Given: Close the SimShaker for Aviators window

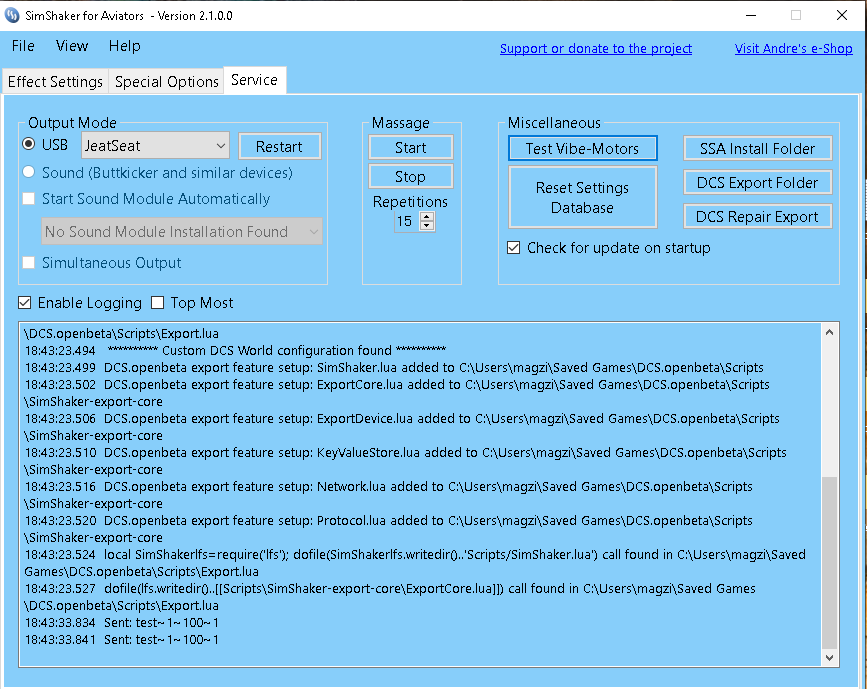Looking at the screenshot, I should click(842, 15).
